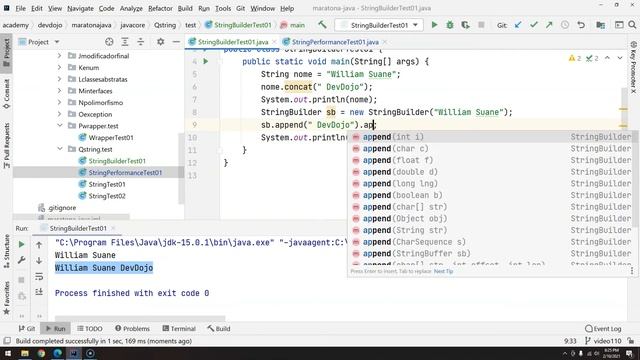Open run configuration dropdown StringBuilderTest01
The image size is (640, 360).
379,25
